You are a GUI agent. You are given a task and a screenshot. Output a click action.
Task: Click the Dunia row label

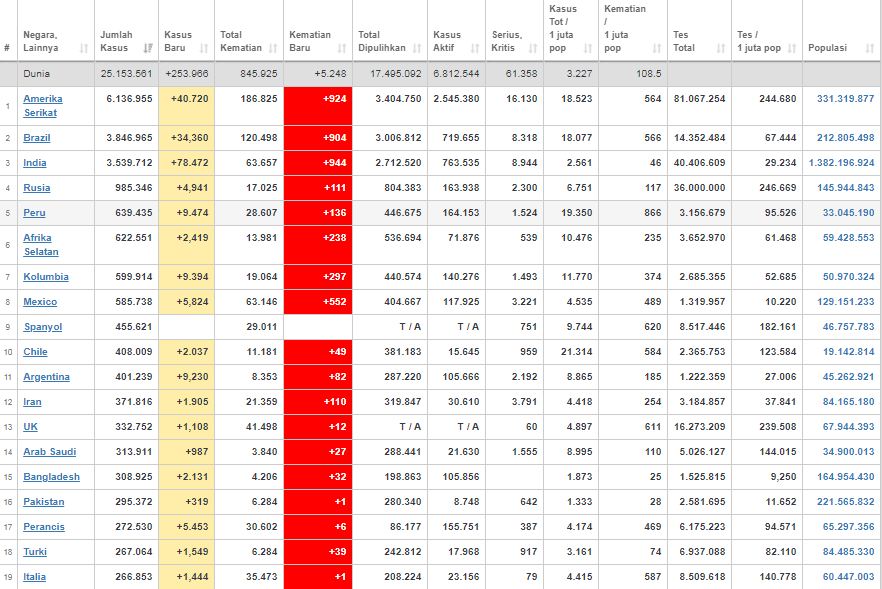pos(37,74)
